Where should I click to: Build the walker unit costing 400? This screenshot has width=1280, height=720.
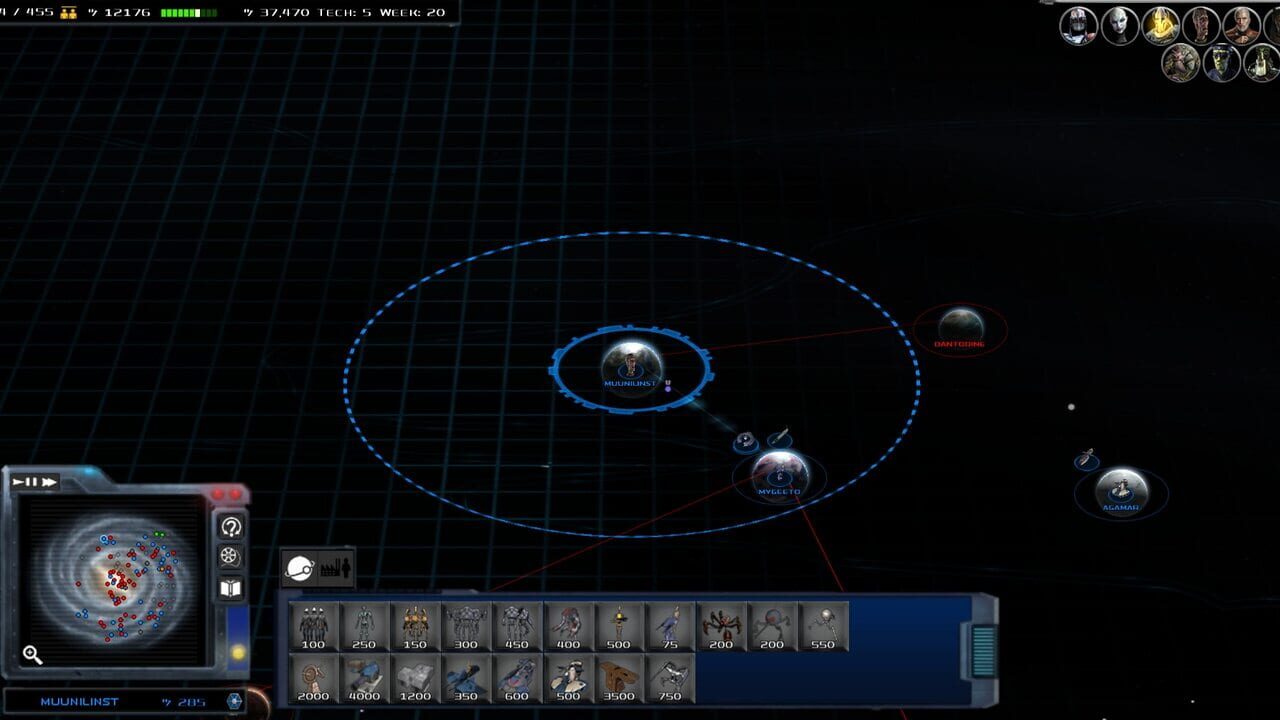point(569,627)
